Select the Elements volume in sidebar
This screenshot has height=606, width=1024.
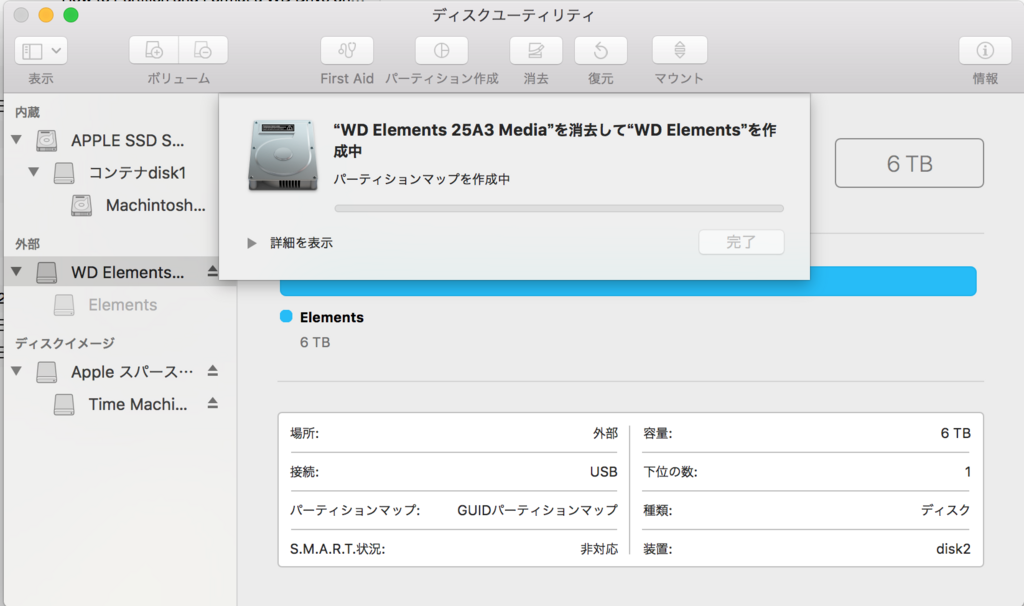coord(123,305)
